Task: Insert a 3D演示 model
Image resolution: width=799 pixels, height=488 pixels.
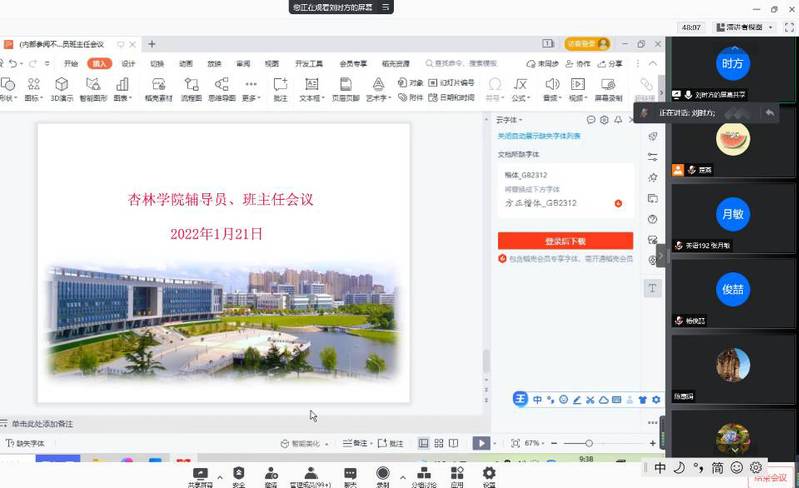Action: click(62, 89)
